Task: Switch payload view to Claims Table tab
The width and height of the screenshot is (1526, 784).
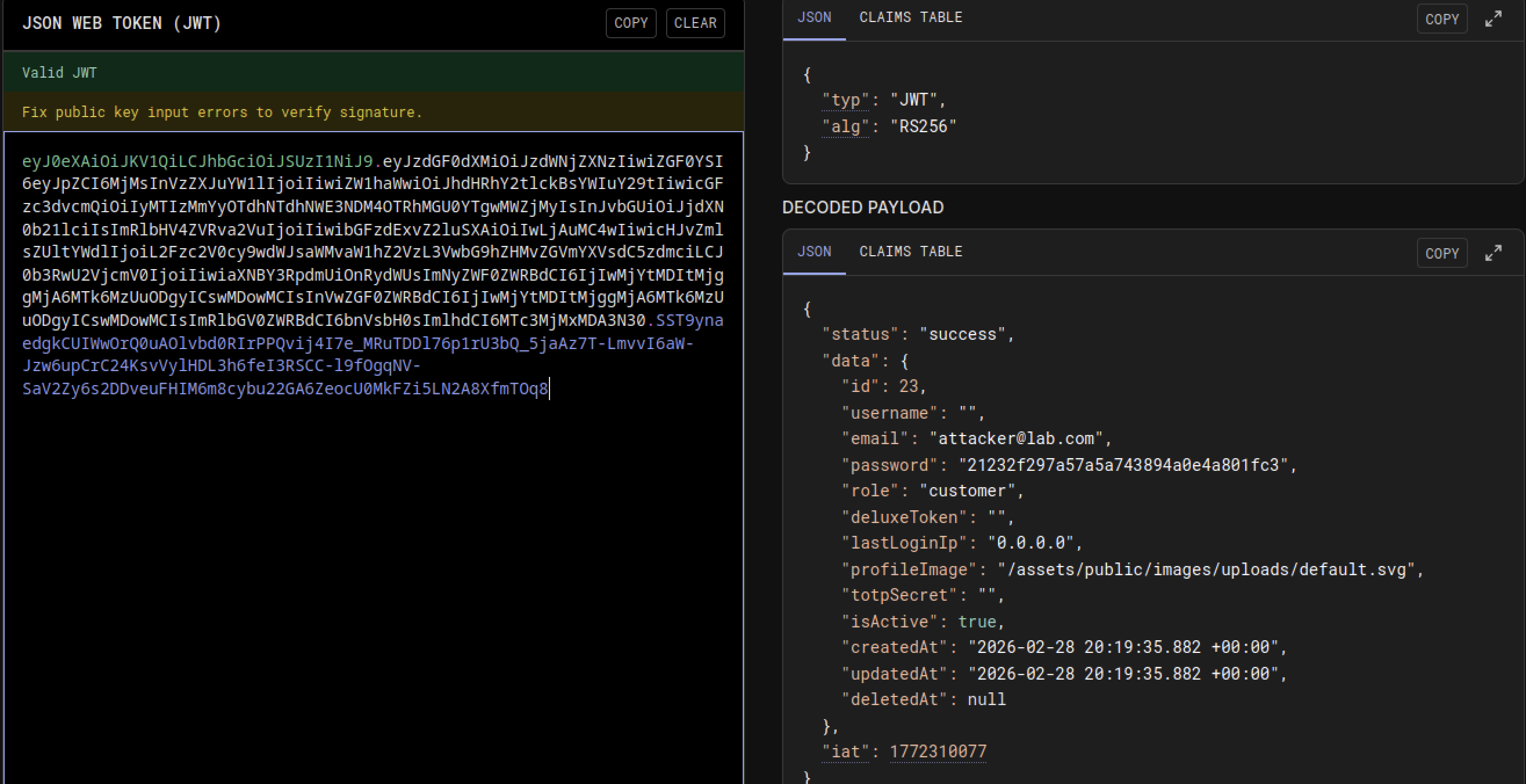Action: tap(910, 252)
